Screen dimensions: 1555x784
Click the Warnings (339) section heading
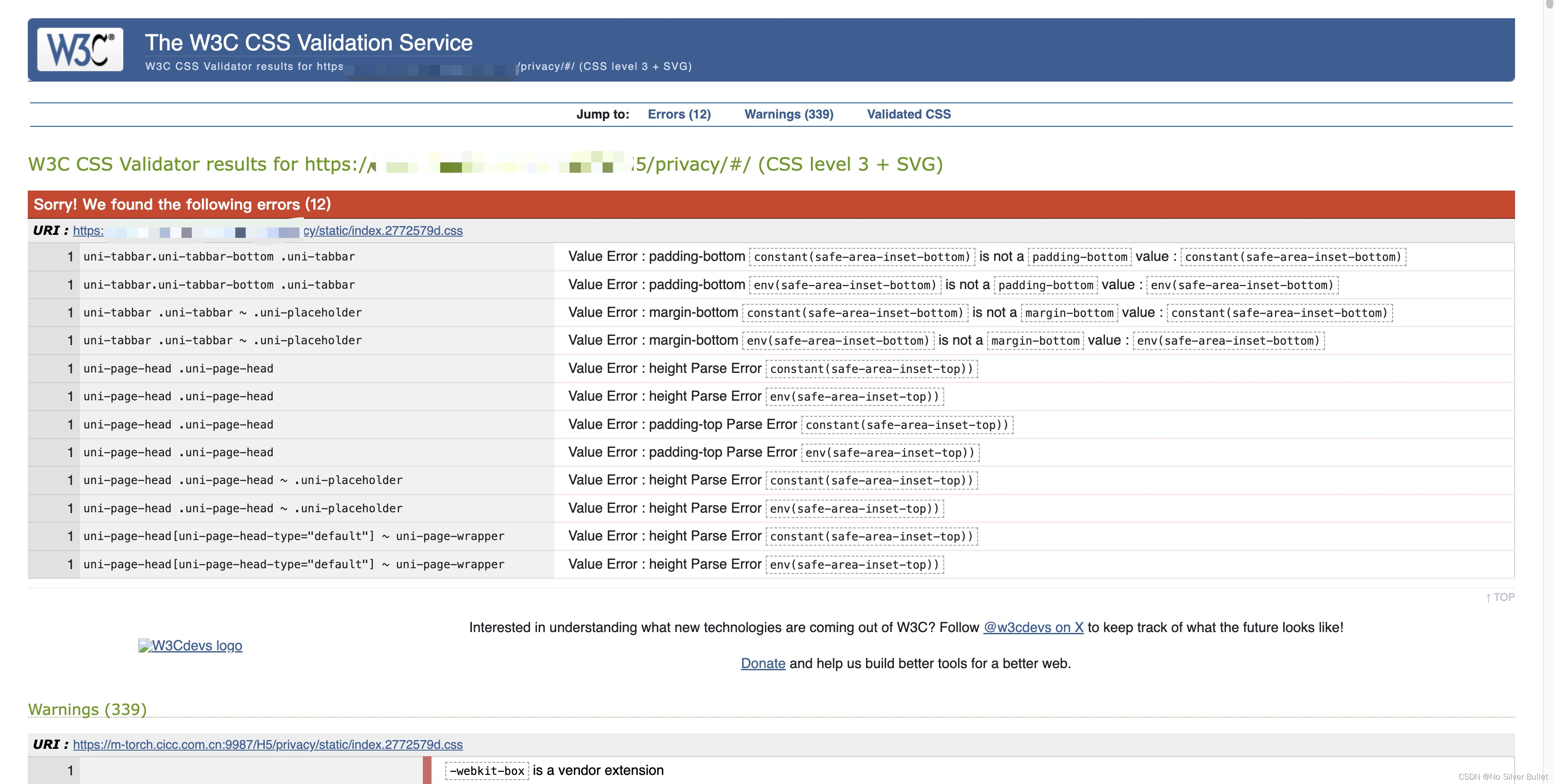pos(88,709)
